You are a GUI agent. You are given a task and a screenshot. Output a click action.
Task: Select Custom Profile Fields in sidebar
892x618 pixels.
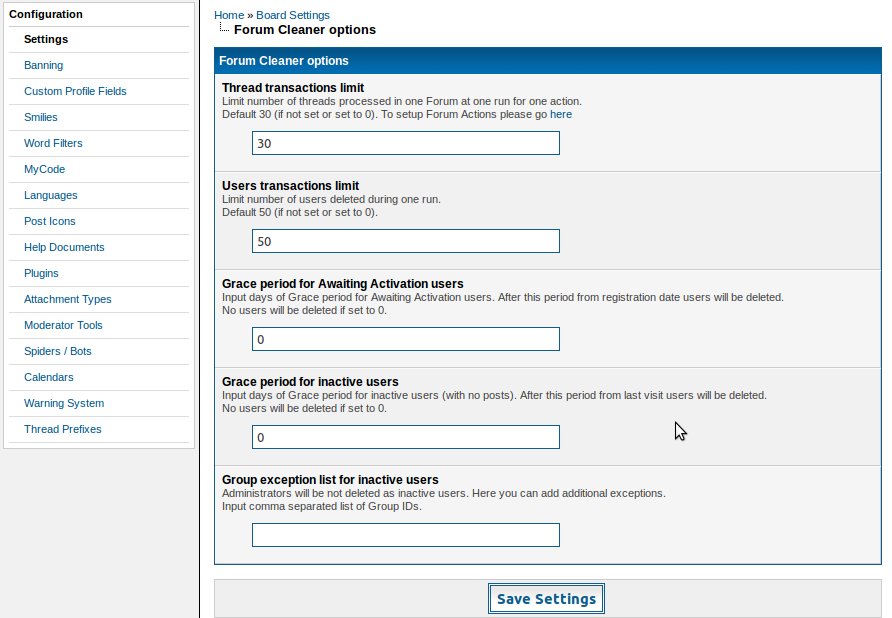point(75,91)
